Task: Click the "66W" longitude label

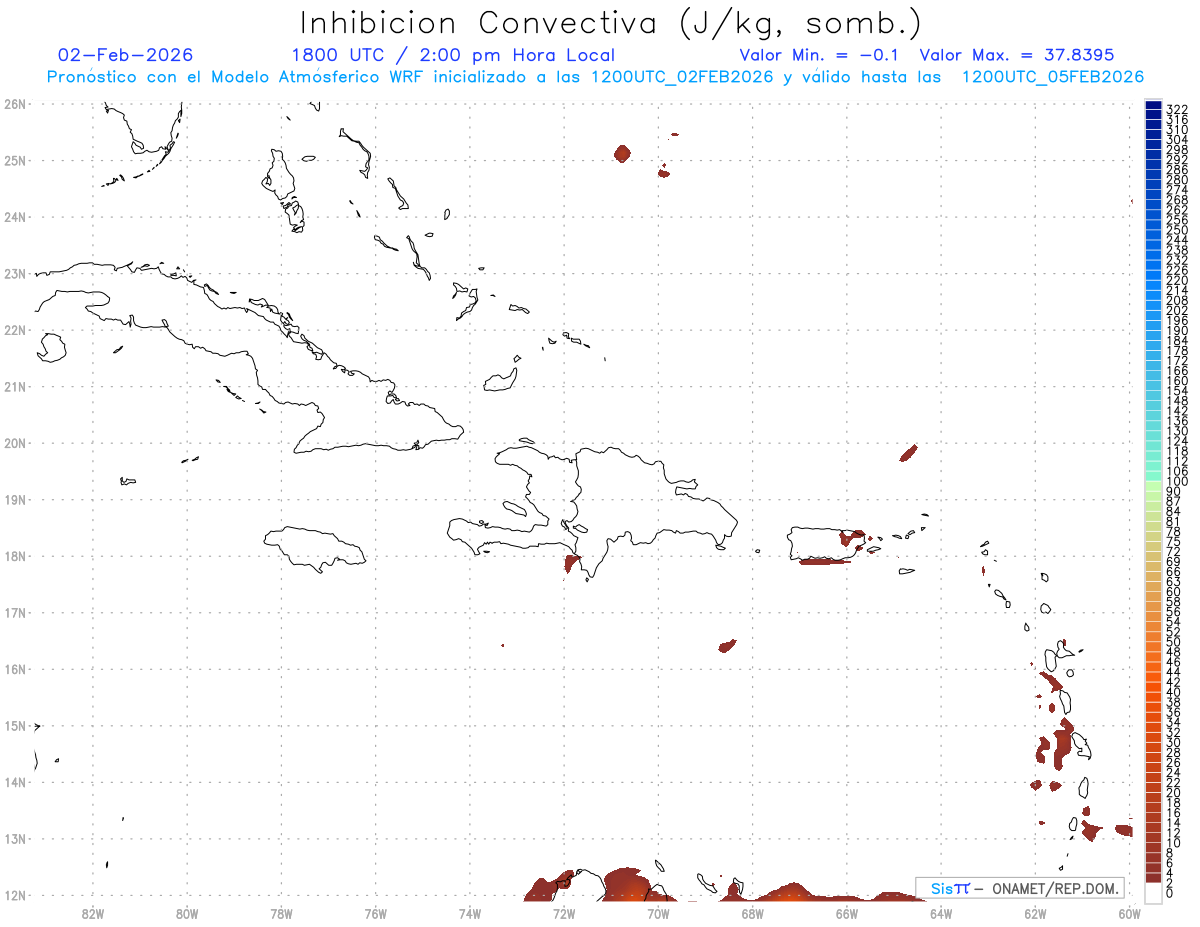Action: [847, 913]
